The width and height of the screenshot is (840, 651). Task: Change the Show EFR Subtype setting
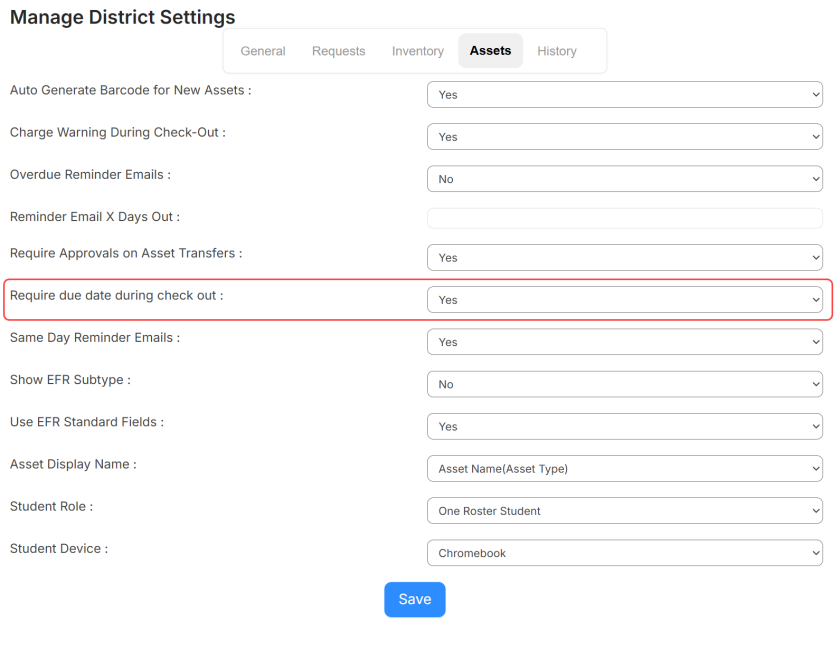pyautogui.click(x=624, y=384)
